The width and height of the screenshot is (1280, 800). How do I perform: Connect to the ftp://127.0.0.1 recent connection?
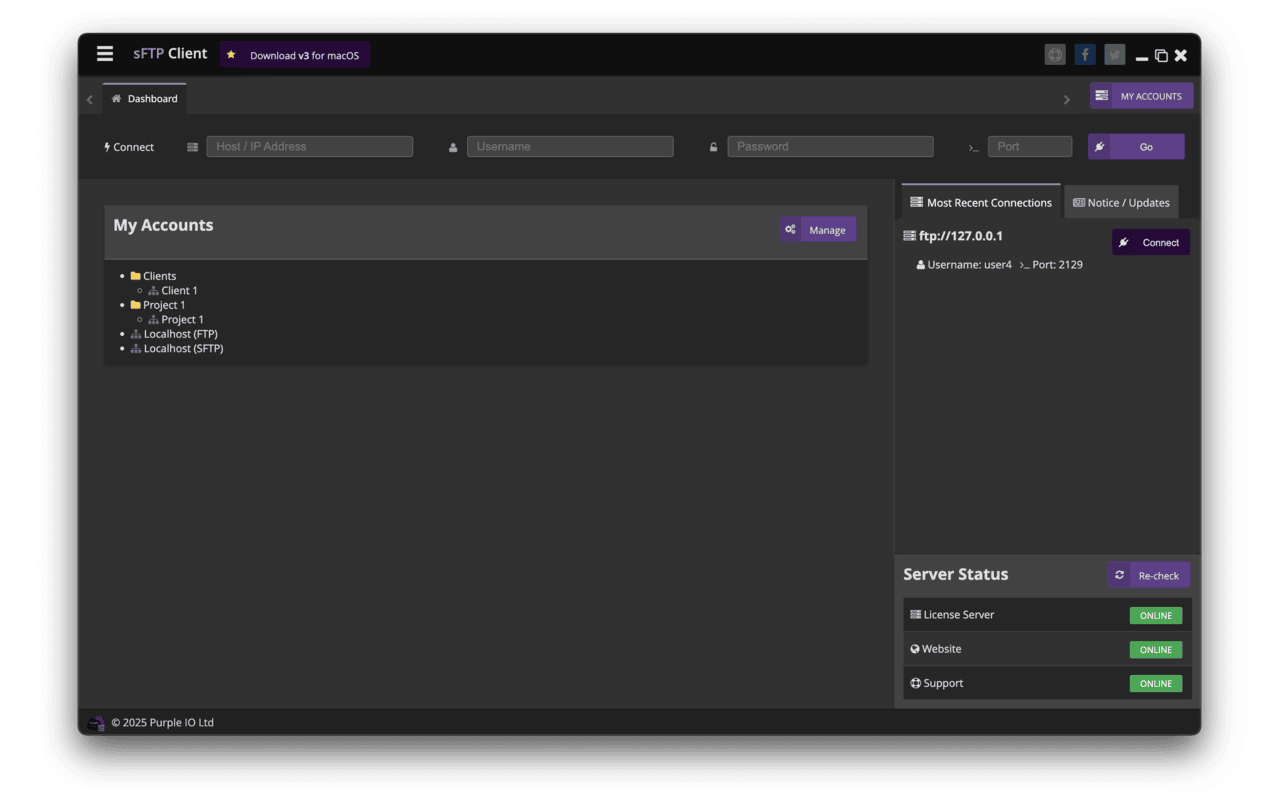(1151, 242)
